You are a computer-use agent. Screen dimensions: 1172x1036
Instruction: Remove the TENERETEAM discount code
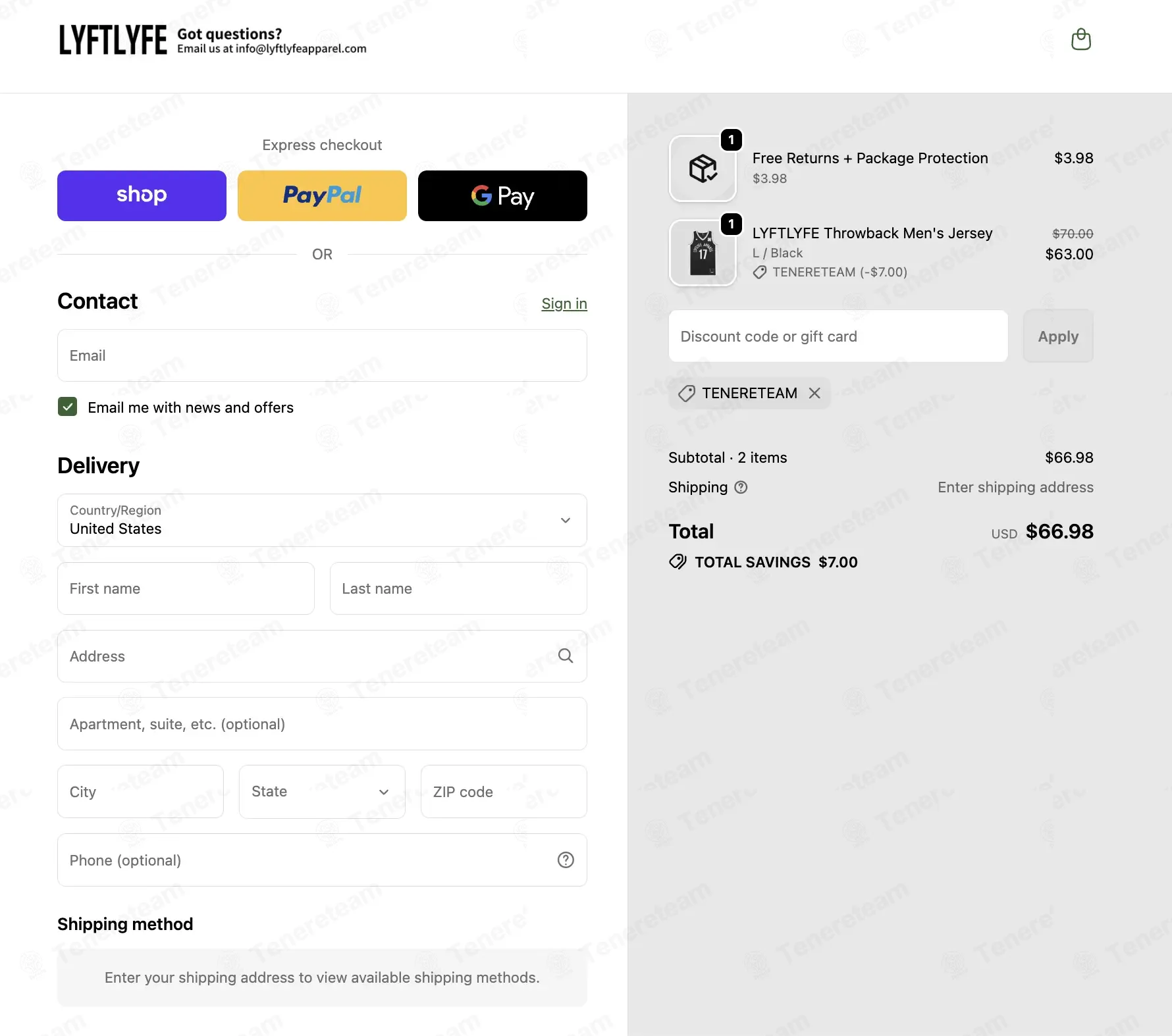814,393
